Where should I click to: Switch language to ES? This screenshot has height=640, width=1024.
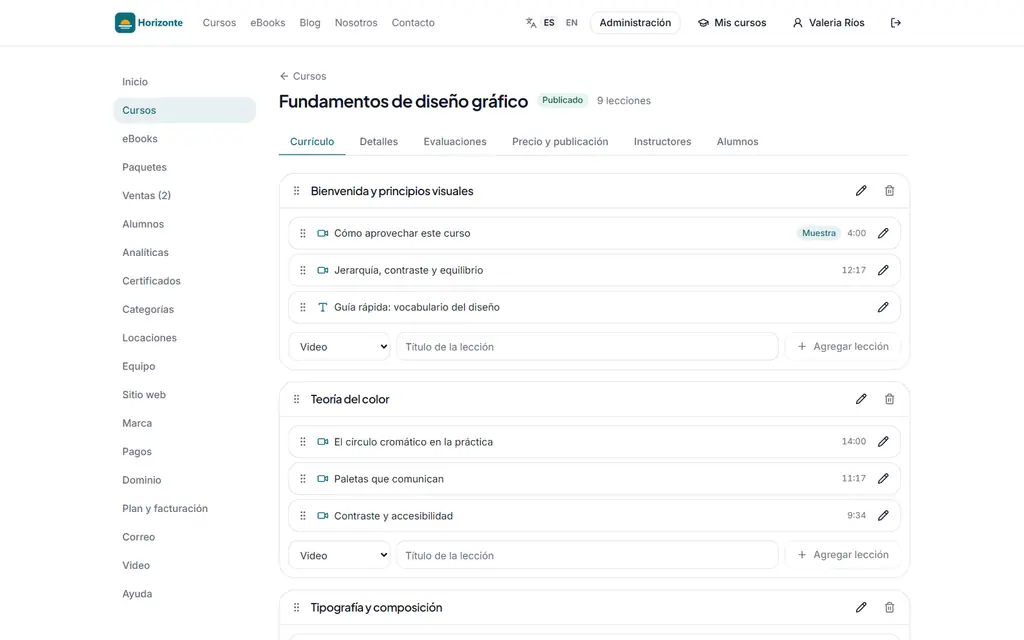tap(549, 23)
